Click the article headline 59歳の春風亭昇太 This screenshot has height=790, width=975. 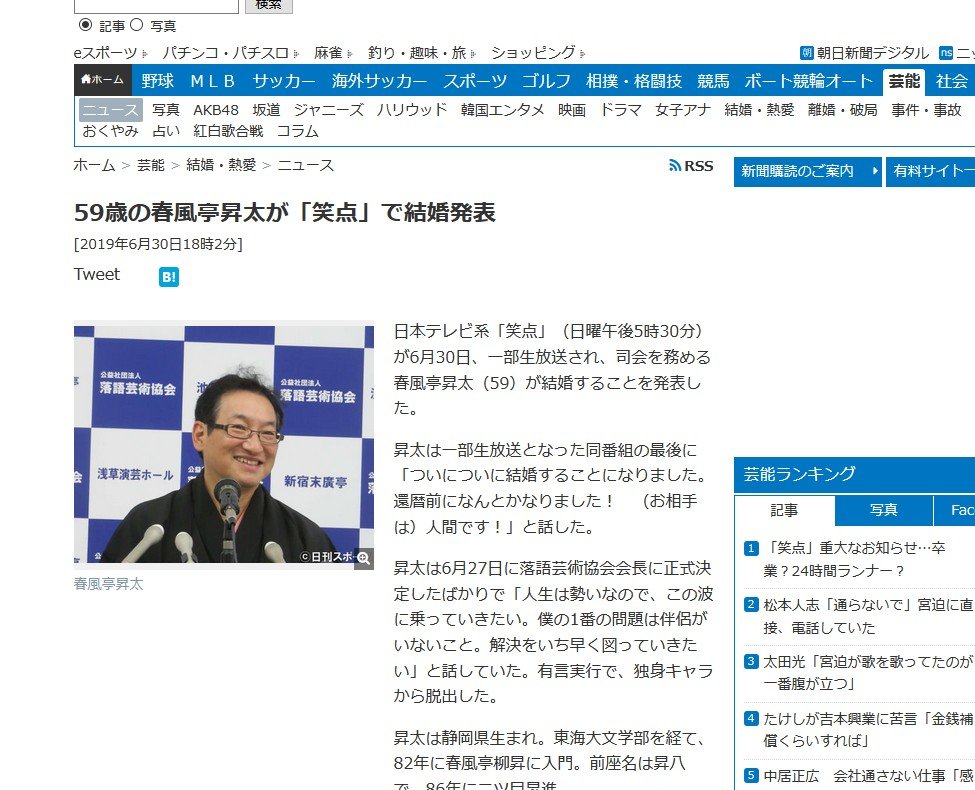point(284,213)
